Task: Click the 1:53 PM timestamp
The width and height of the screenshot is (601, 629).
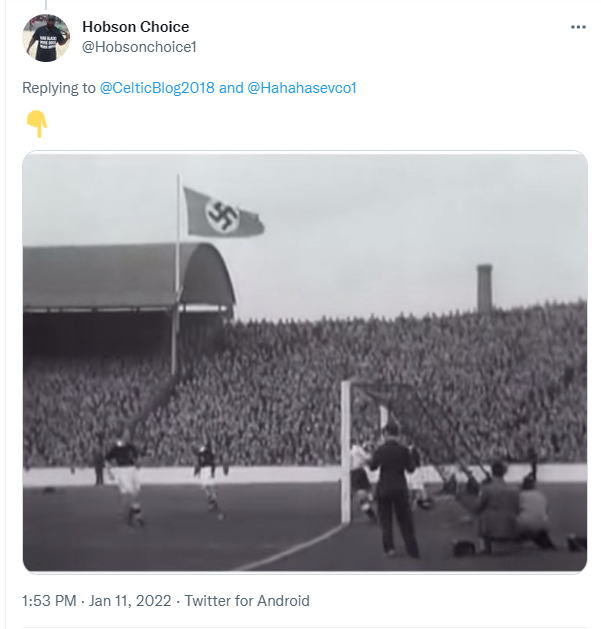Action: click(49, 601)
